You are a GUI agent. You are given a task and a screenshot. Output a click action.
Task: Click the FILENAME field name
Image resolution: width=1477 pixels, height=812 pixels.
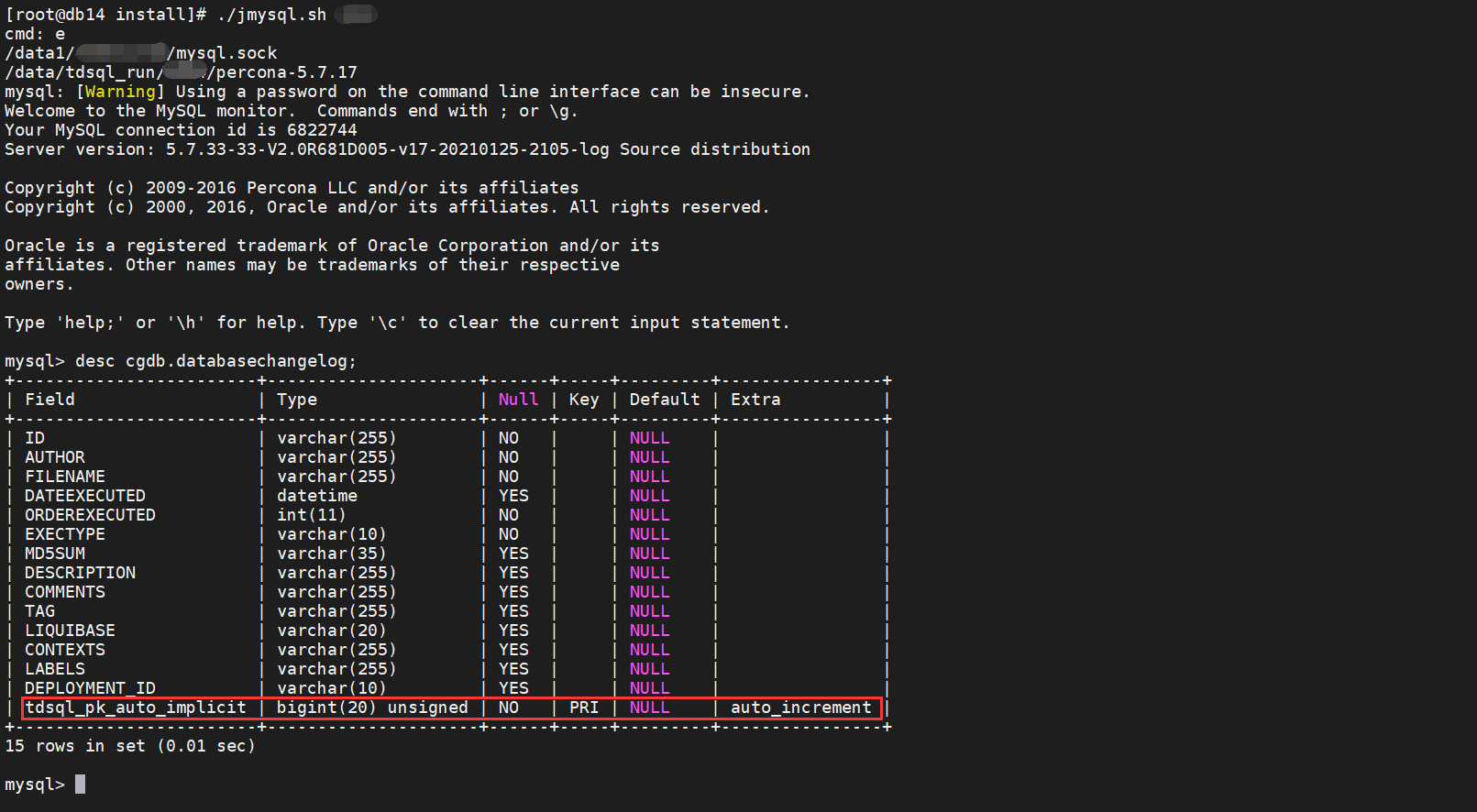65,477
